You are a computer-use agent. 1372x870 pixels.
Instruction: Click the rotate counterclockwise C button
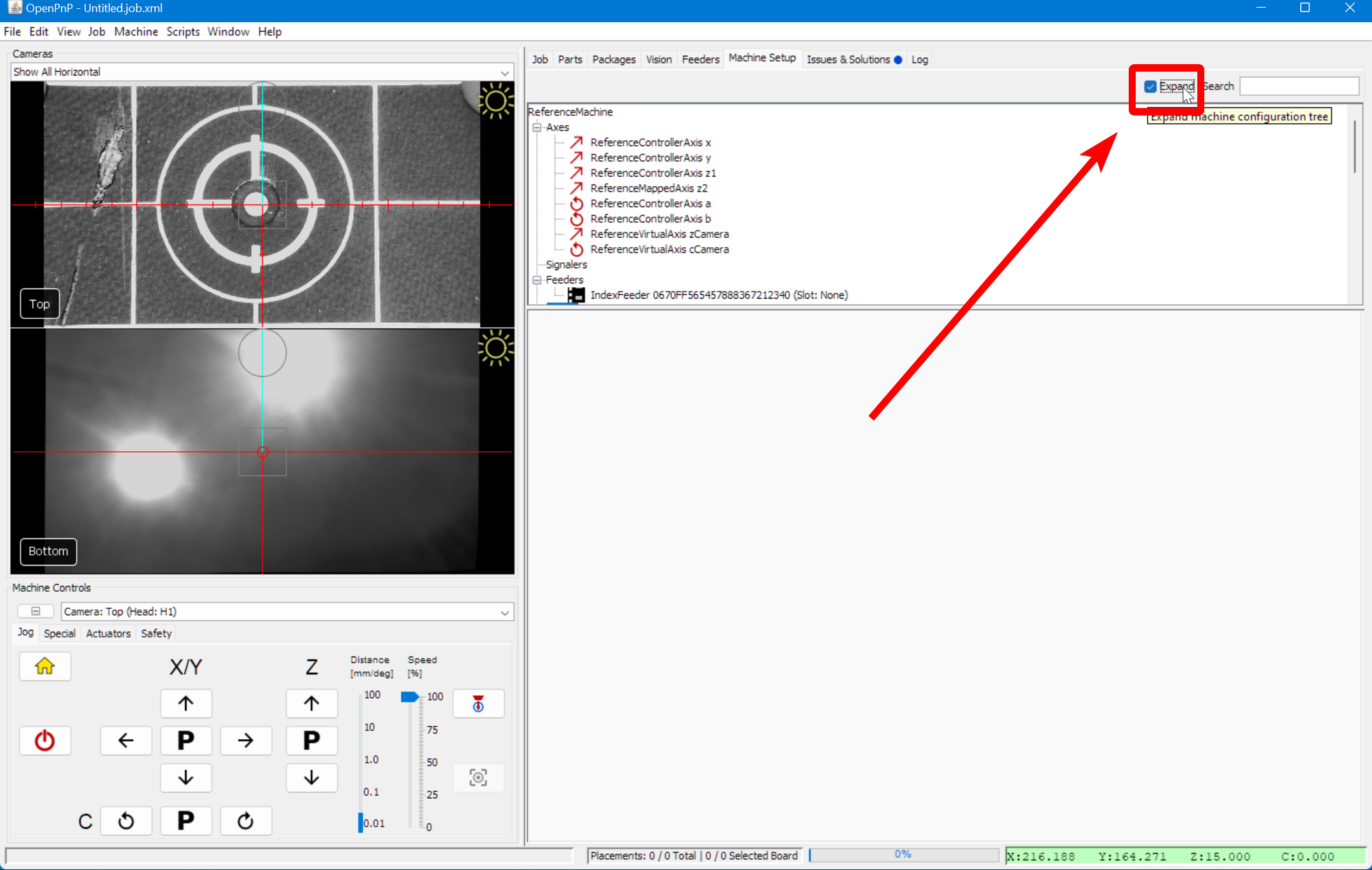point(126,821)
